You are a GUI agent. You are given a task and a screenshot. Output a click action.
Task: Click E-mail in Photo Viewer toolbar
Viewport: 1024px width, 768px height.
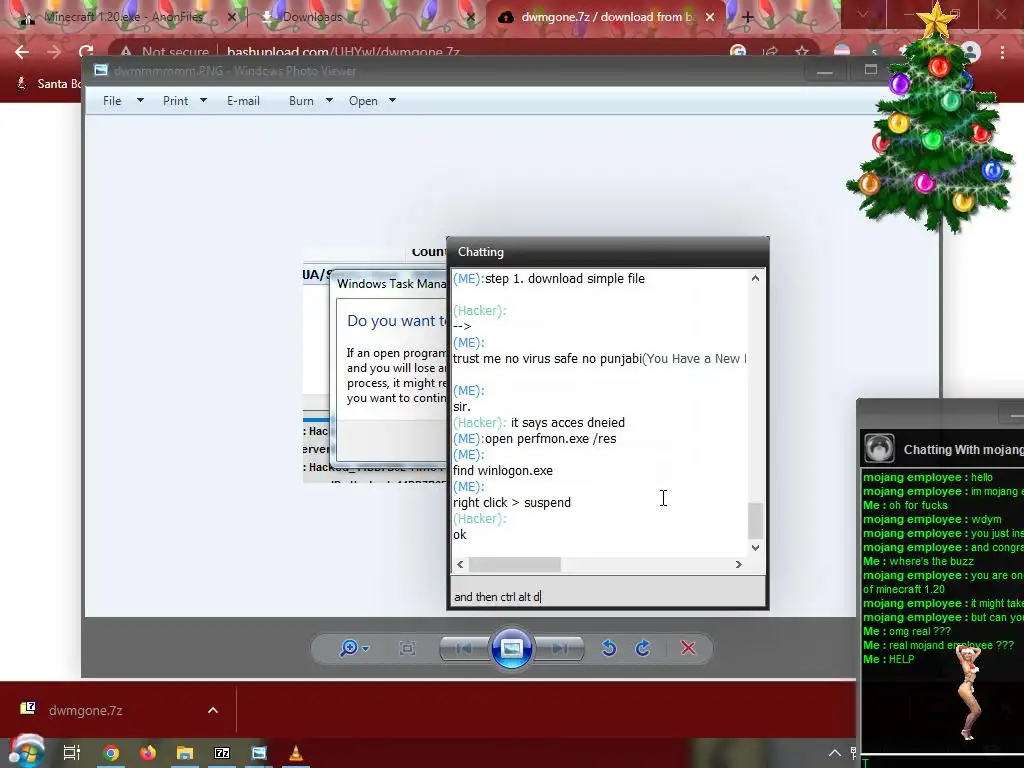point(243,101)
